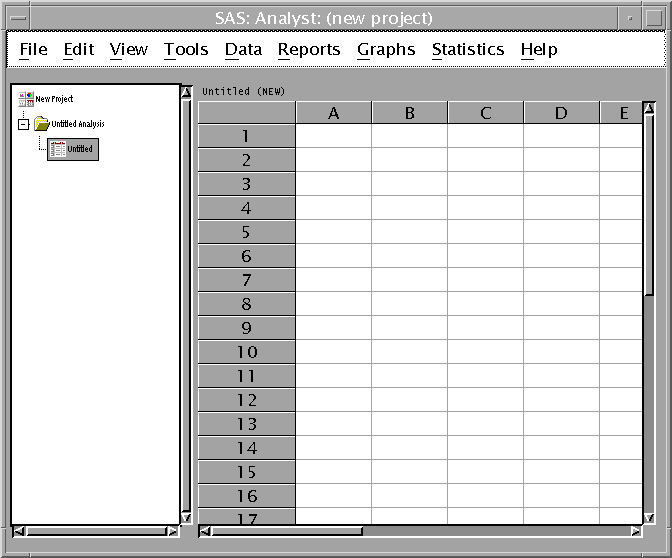
Task: Click the New Project icon in tree
Action: pos(26,99)
